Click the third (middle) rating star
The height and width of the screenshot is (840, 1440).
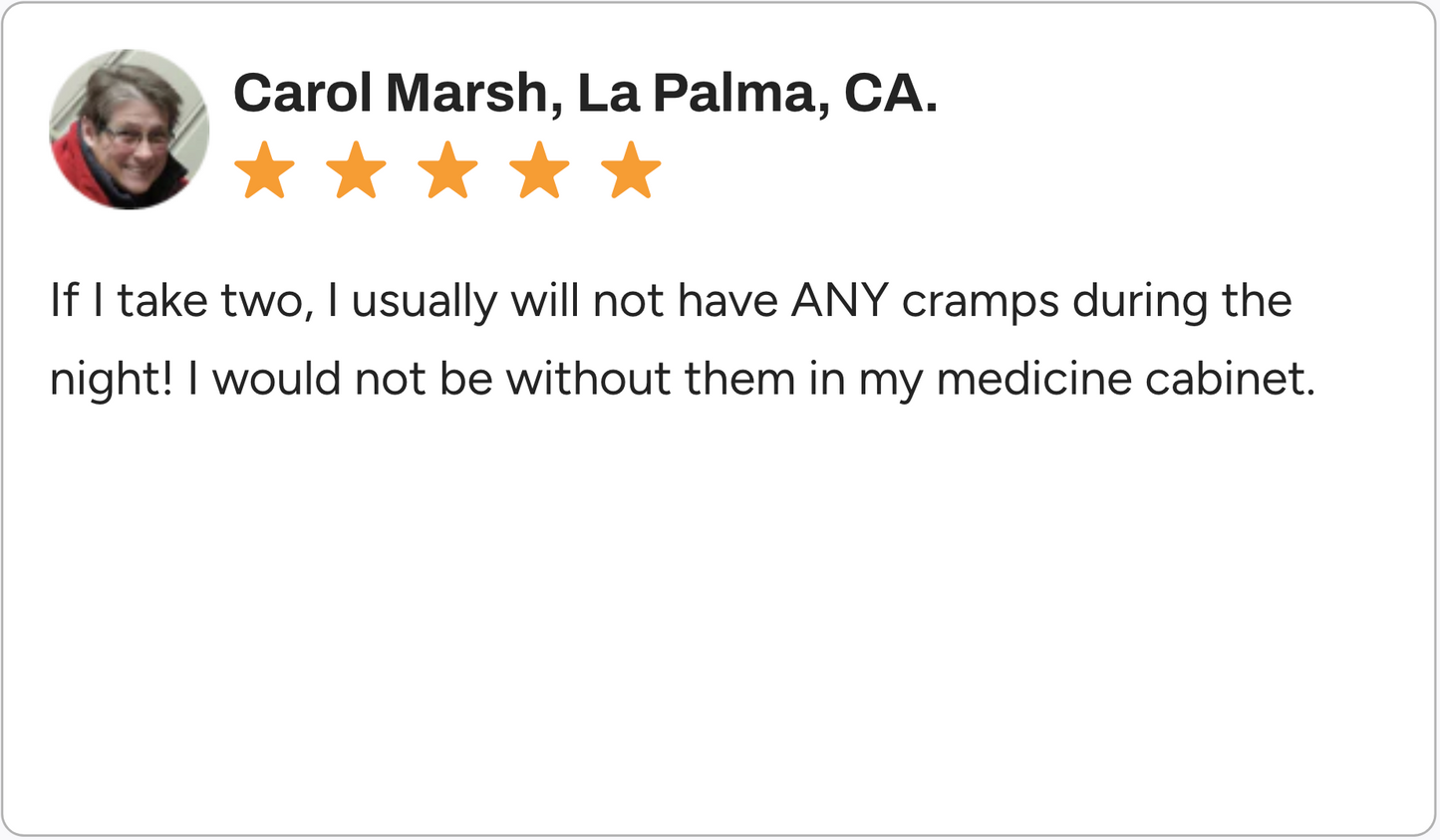pyautogui.click(x=447, y=170)
